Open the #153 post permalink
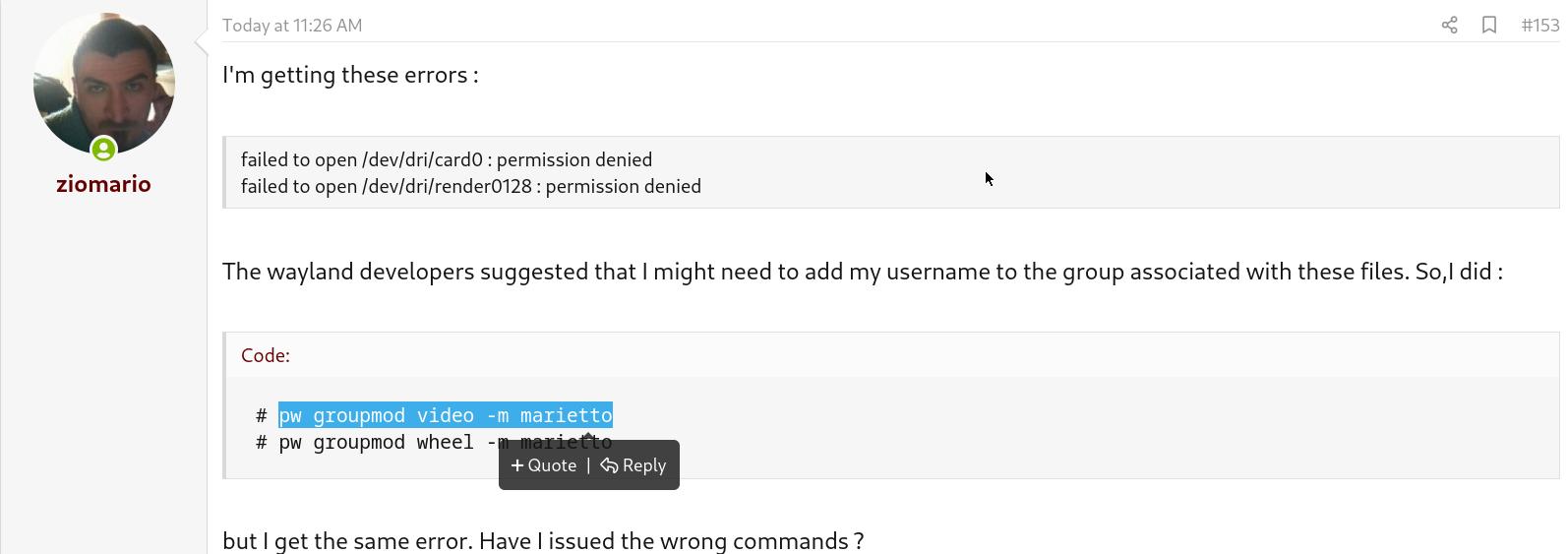Viewport: 1568px width, 554px height. coord(1539,26)
